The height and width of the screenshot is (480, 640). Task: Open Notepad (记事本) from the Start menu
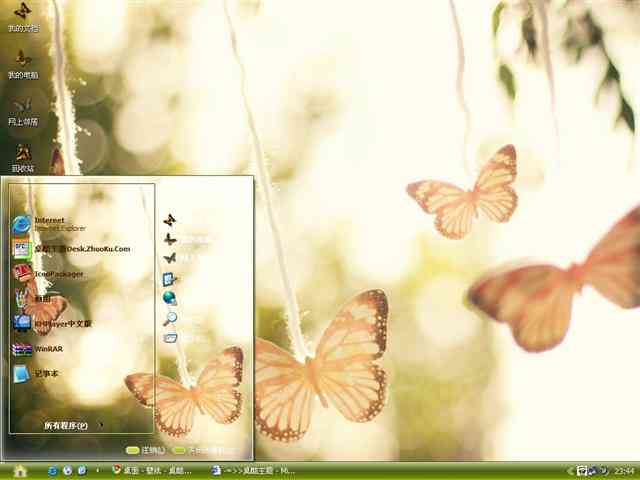(36, 373)
